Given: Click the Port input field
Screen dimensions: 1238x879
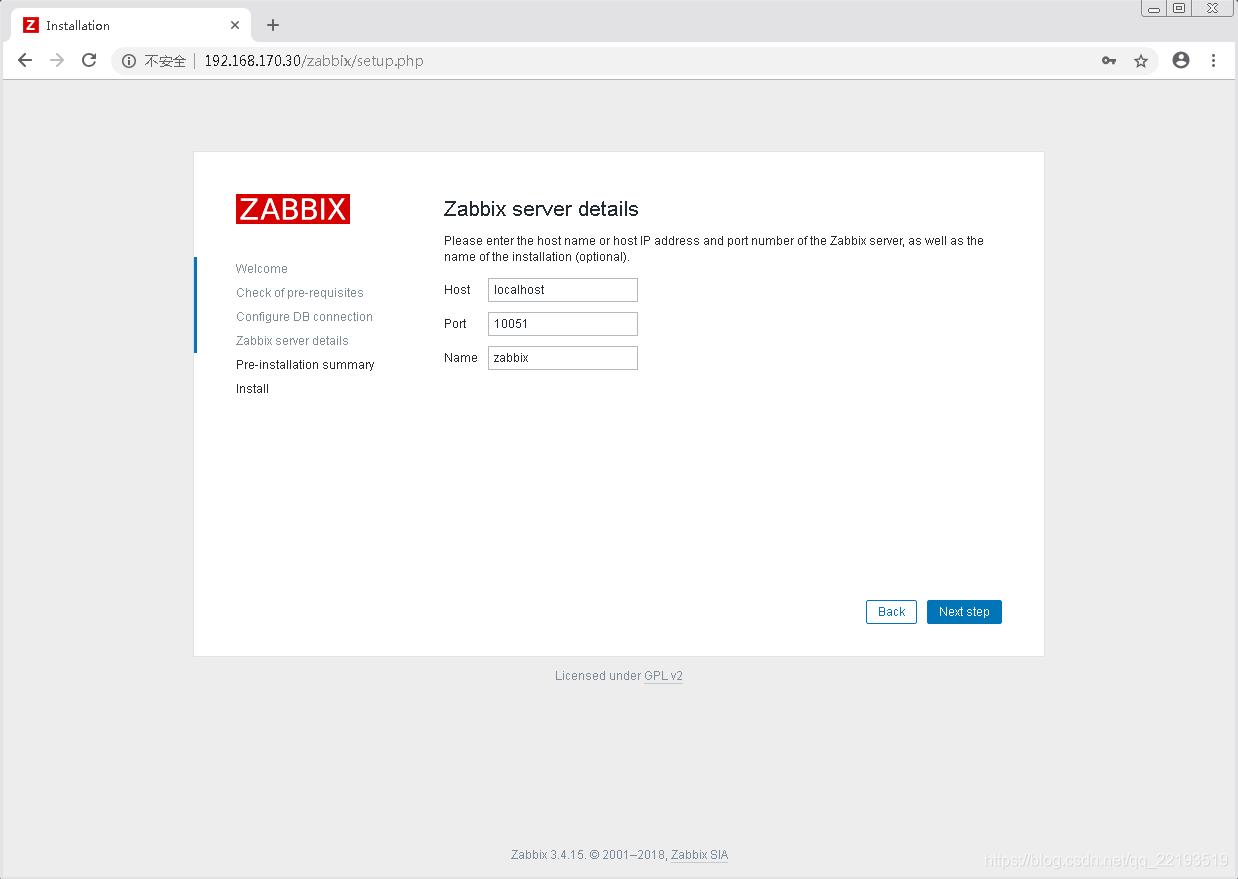Looking at the screenshot, I should click(x=563, y=324).
